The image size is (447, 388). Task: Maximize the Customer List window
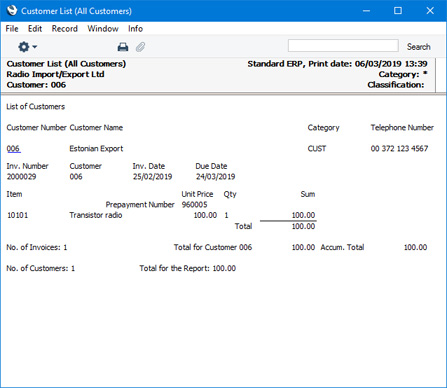[x=398, y=11]
